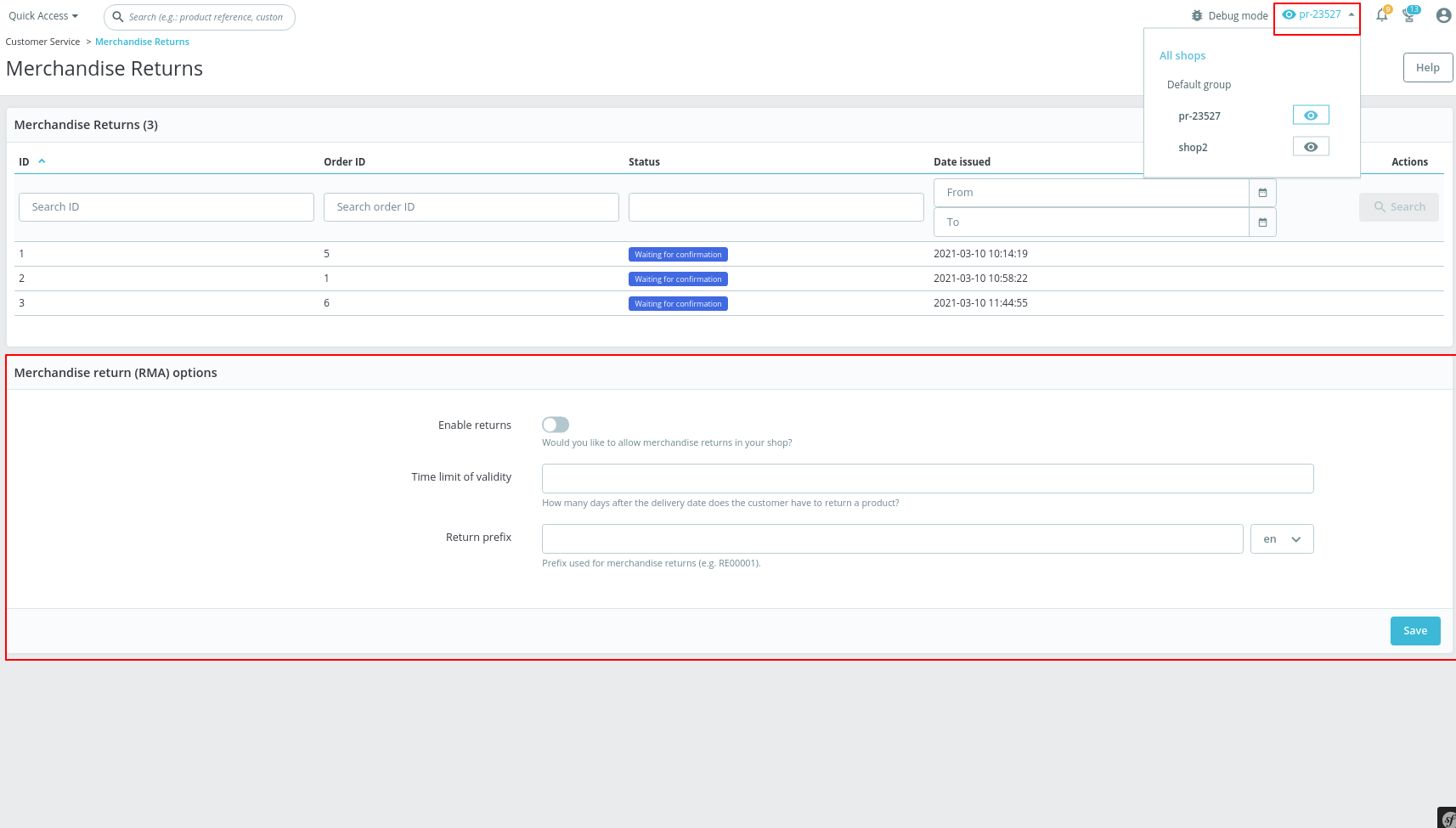Click the user account profile icon

coord(1443,15)
